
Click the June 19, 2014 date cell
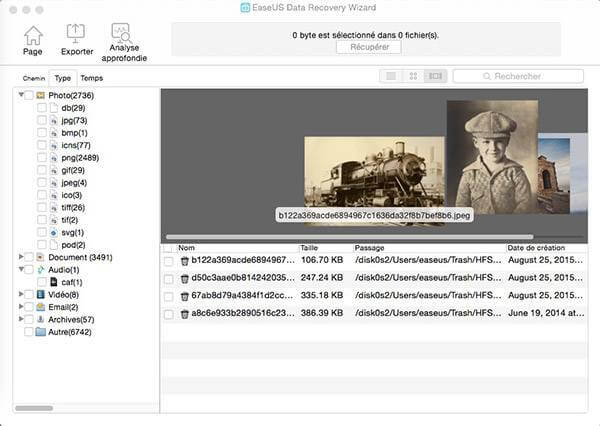(x=546, y=313)
